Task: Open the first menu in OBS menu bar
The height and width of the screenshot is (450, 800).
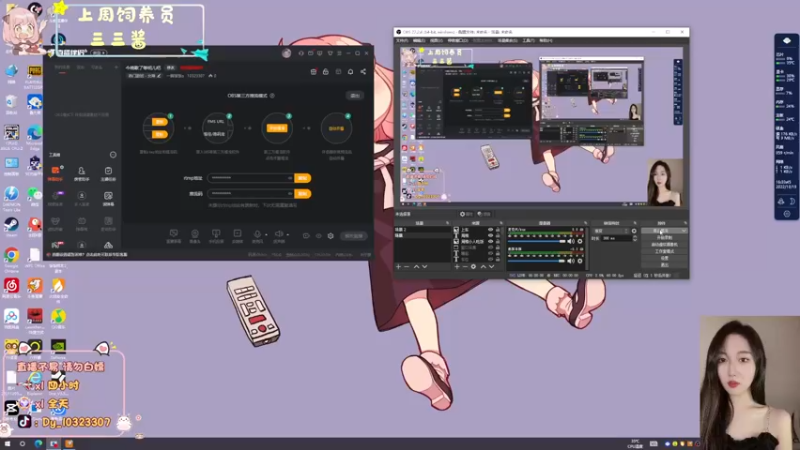Action: pos(402,40)
